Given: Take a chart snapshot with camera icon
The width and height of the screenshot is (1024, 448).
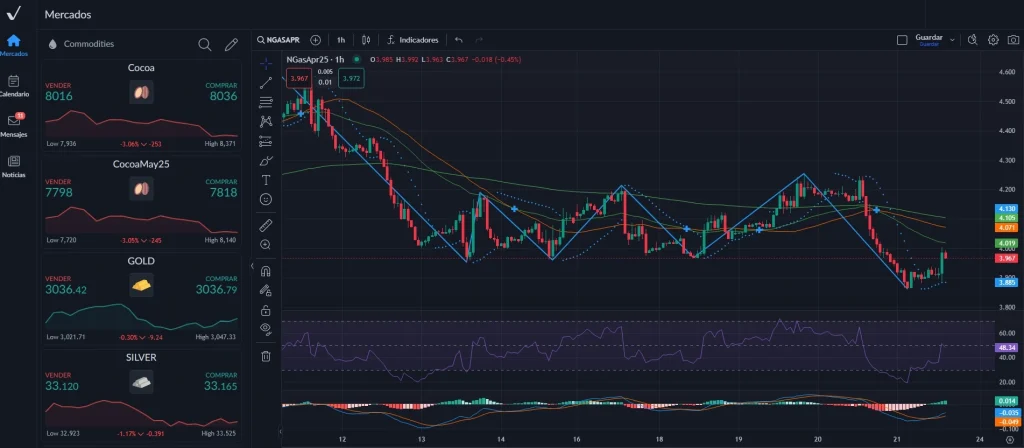Looking at the screenshot, I should tap(1014, 40).
